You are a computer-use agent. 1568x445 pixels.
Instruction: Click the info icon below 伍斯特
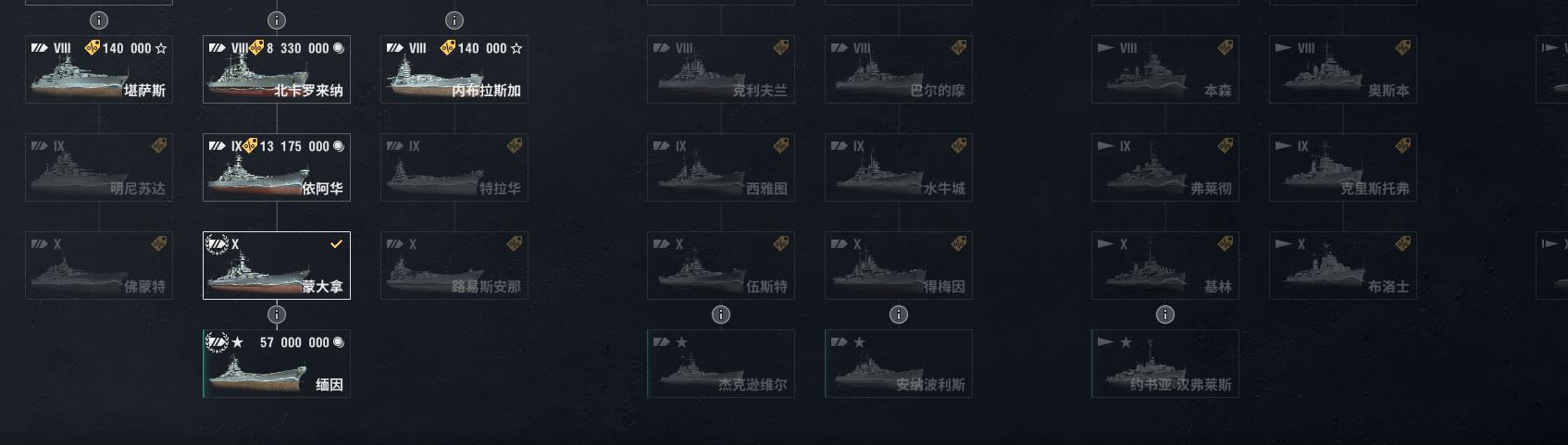721,315
